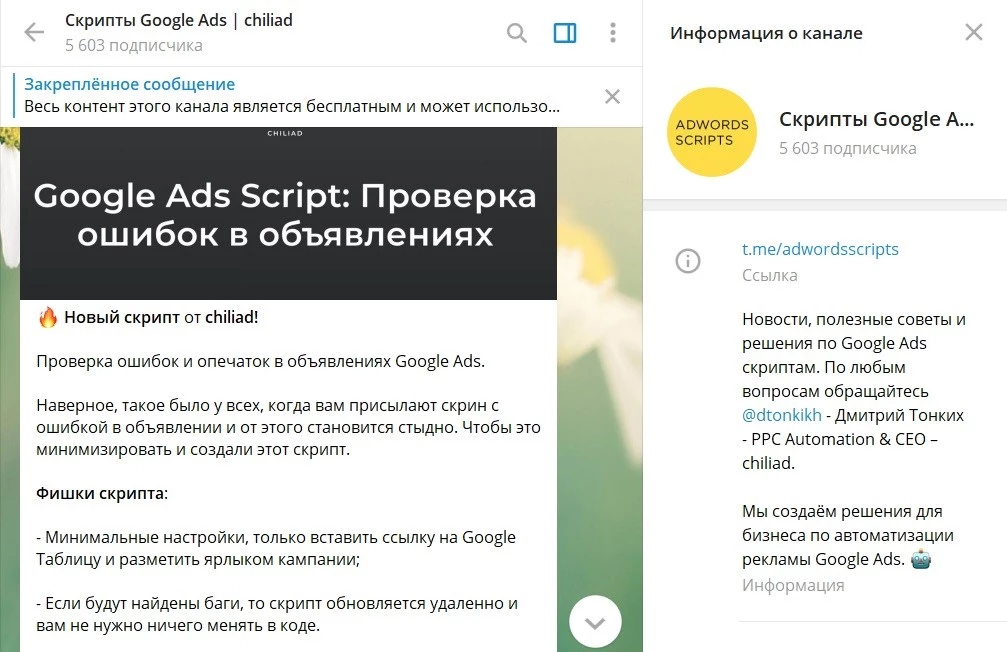Click the text Новый скрипт от chiliad!
1007x652 pixels.
161,317
